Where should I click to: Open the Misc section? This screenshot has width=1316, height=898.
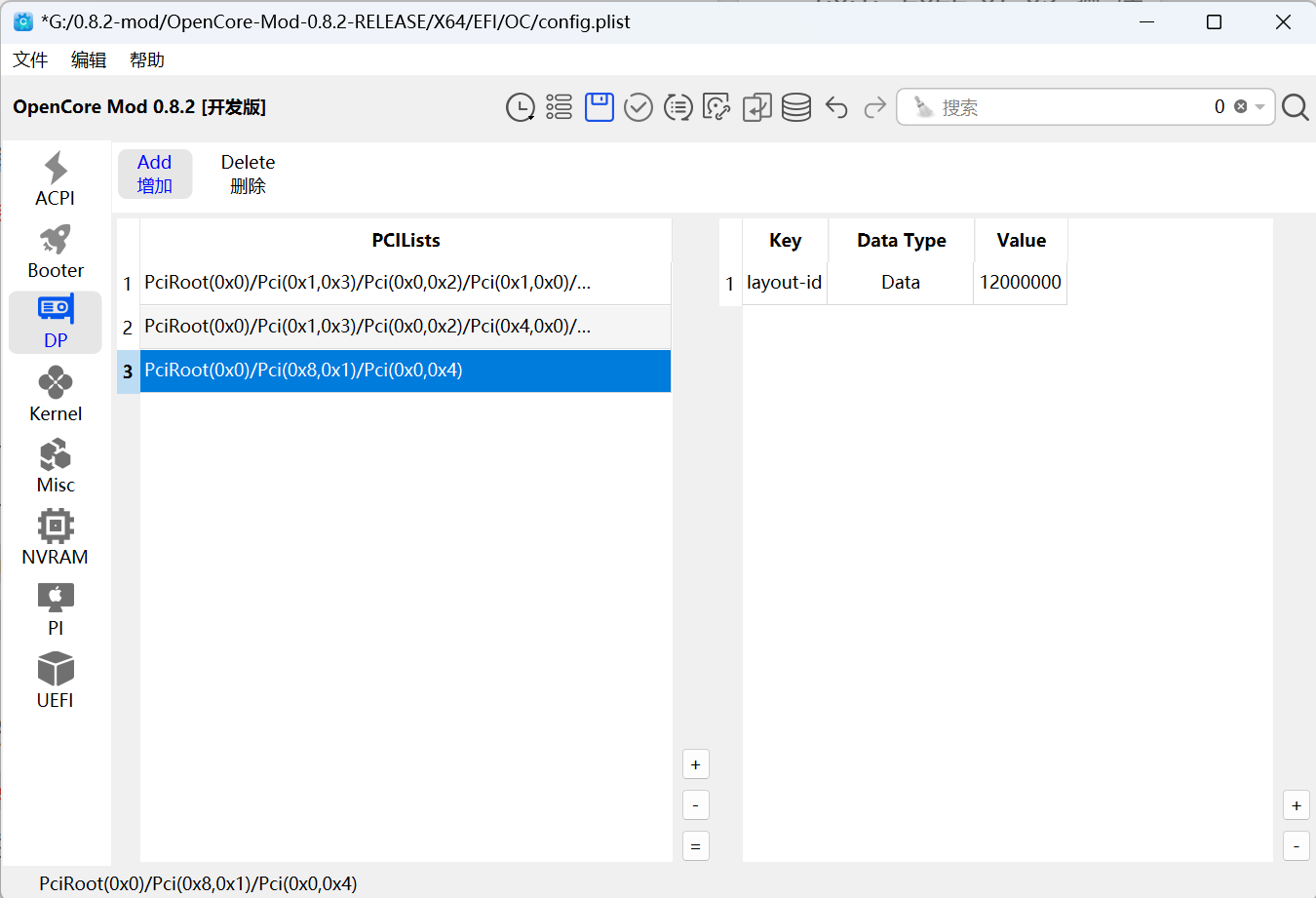(x=56, y=466)
